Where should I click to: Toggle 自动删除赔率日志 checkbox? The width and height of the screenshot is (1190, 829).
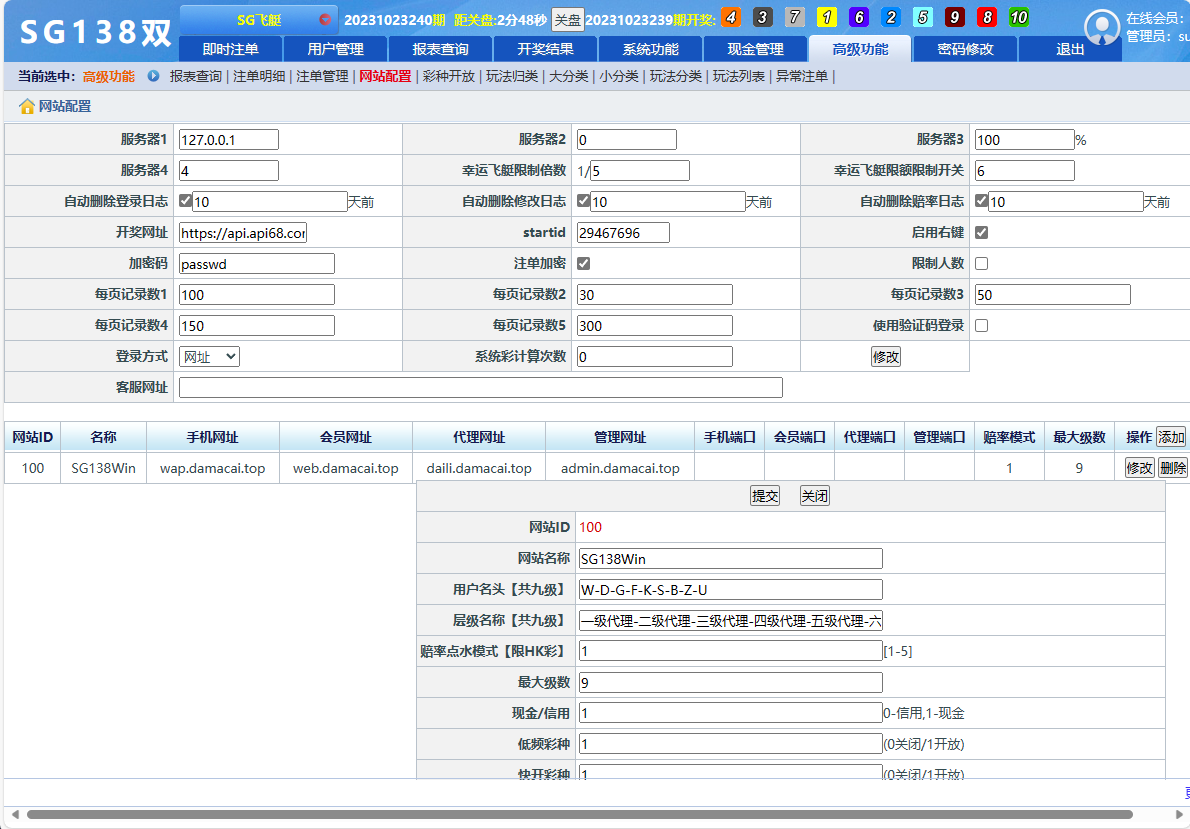click(981, 200)
